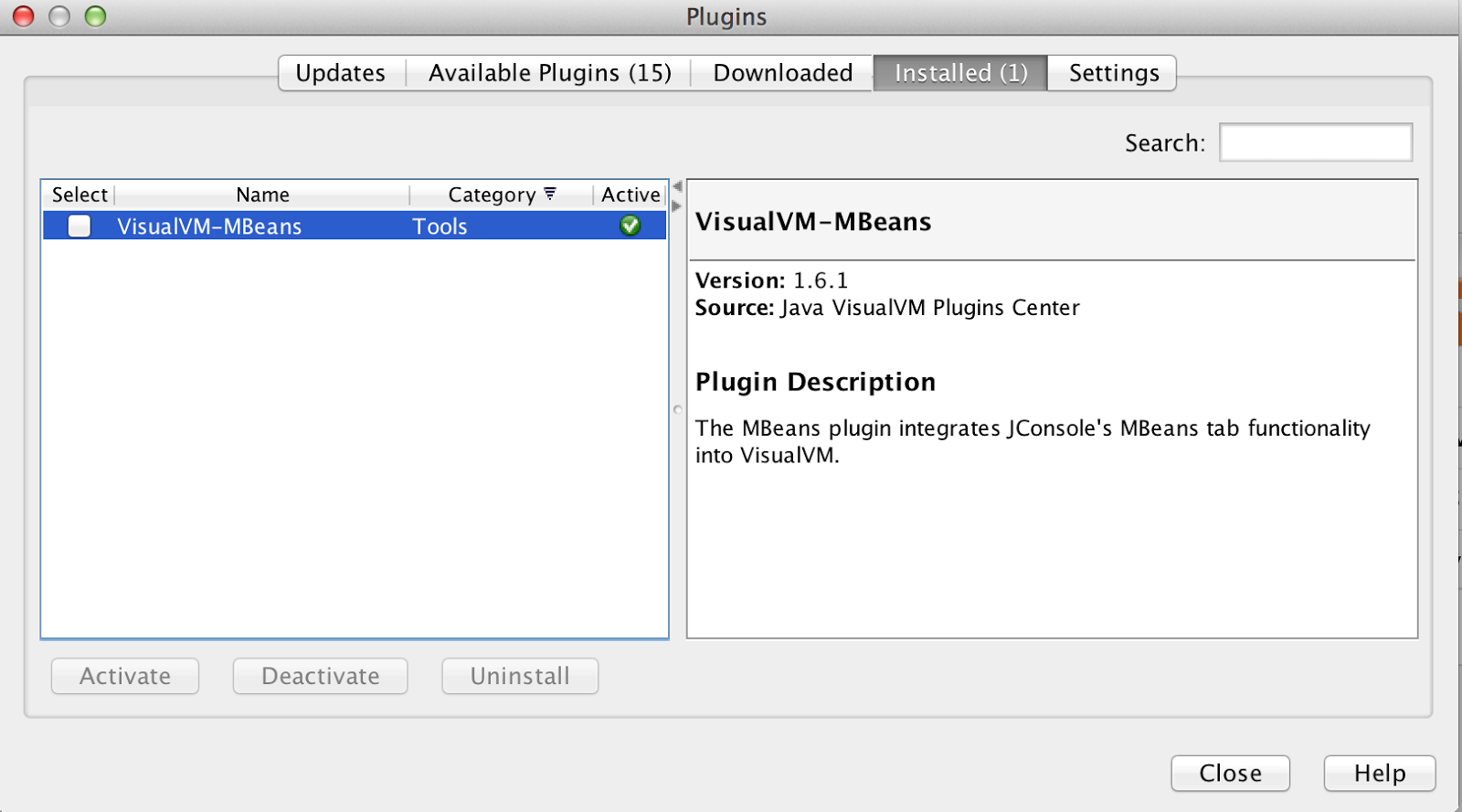
Task: Click the Version: 1.6.1 text
Action: [771, 280]
